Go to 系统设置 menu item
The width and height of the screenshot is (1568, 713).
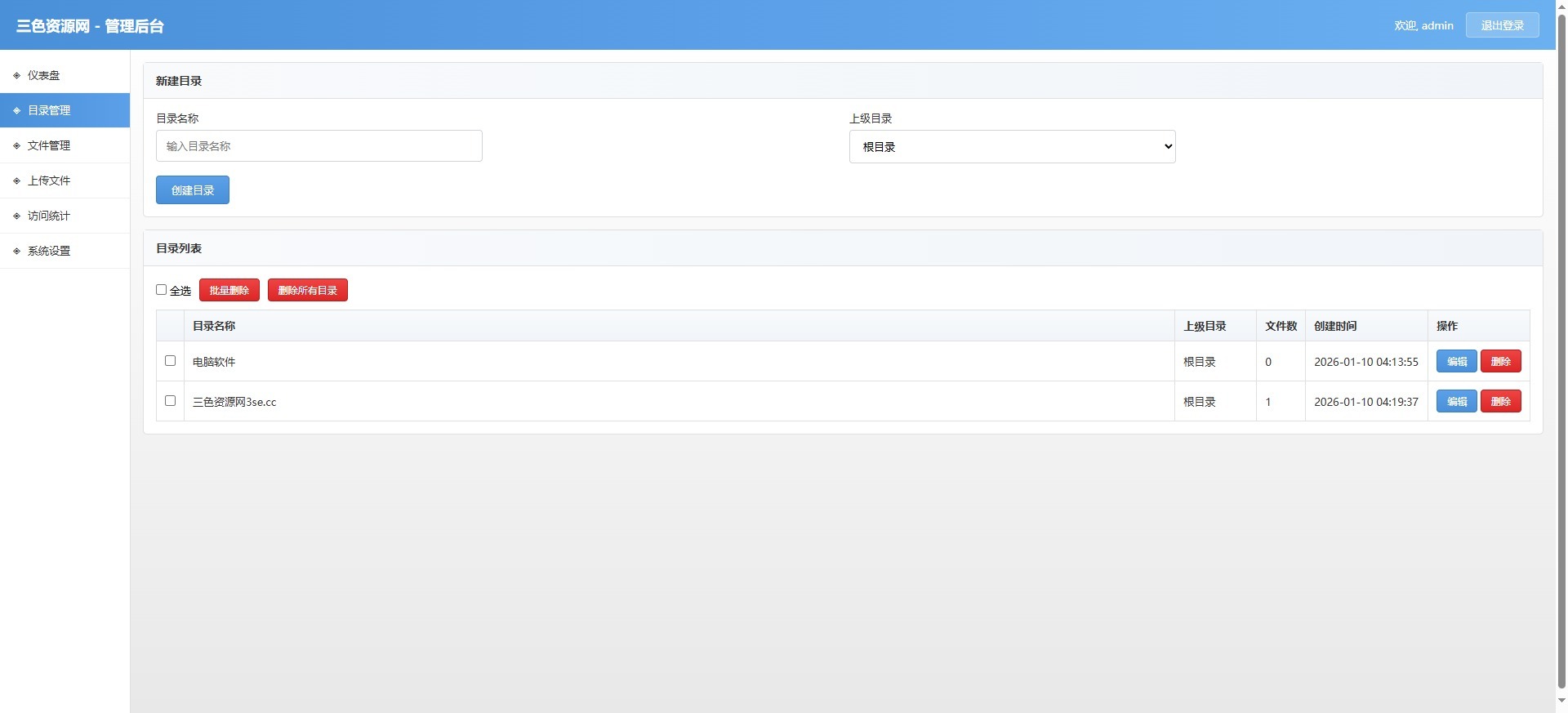point(49,251)
